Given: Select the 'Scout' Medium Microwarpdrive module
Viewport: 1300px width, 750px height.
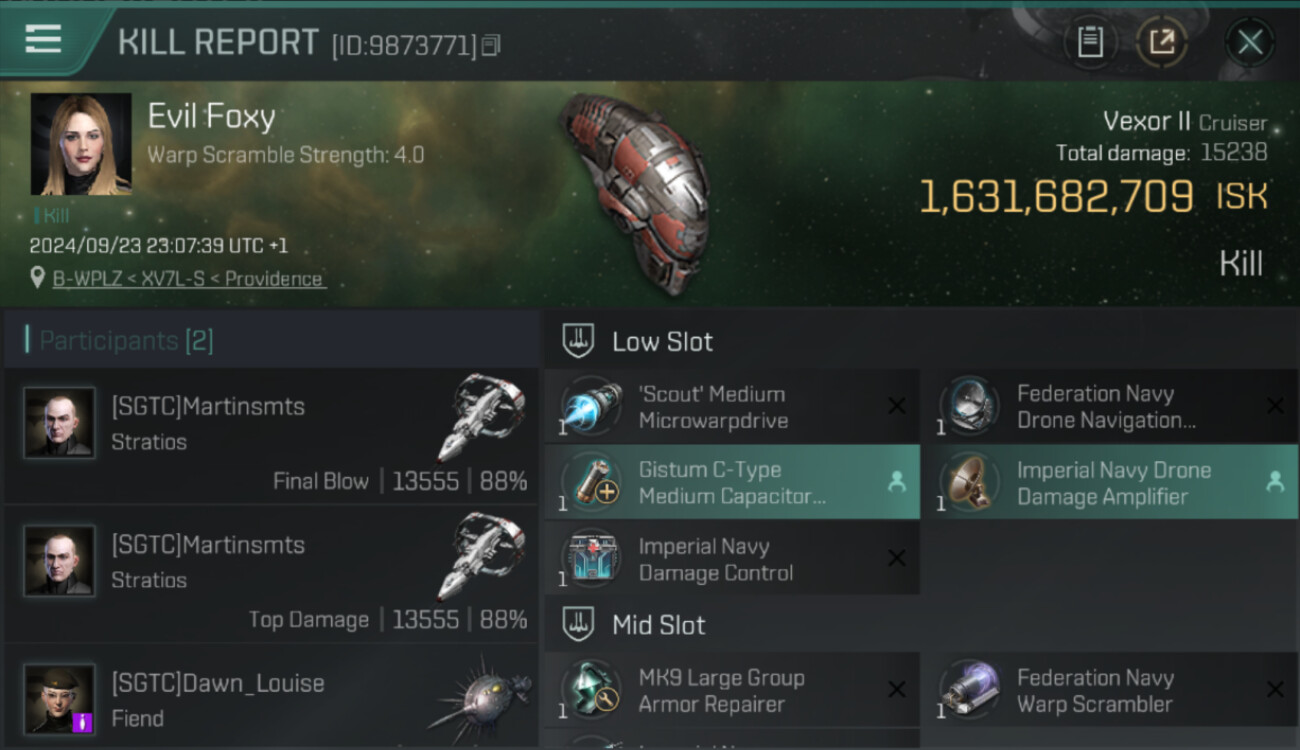Looking at the screenshot, I should point(731,407).
